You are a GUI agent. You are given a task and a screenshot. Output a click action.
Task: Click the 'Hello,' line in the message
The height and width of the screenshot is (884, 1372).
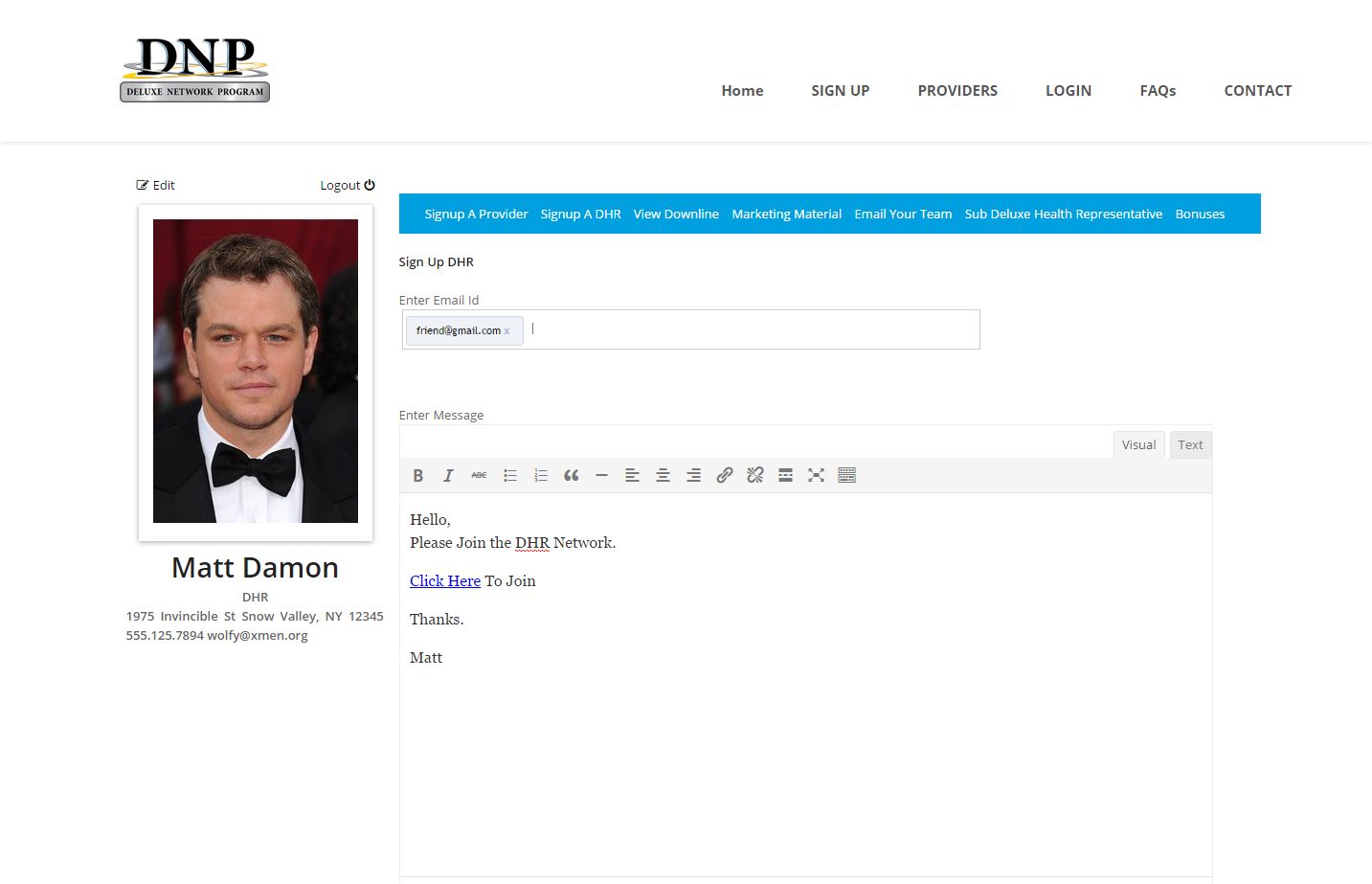click(430, 519)
